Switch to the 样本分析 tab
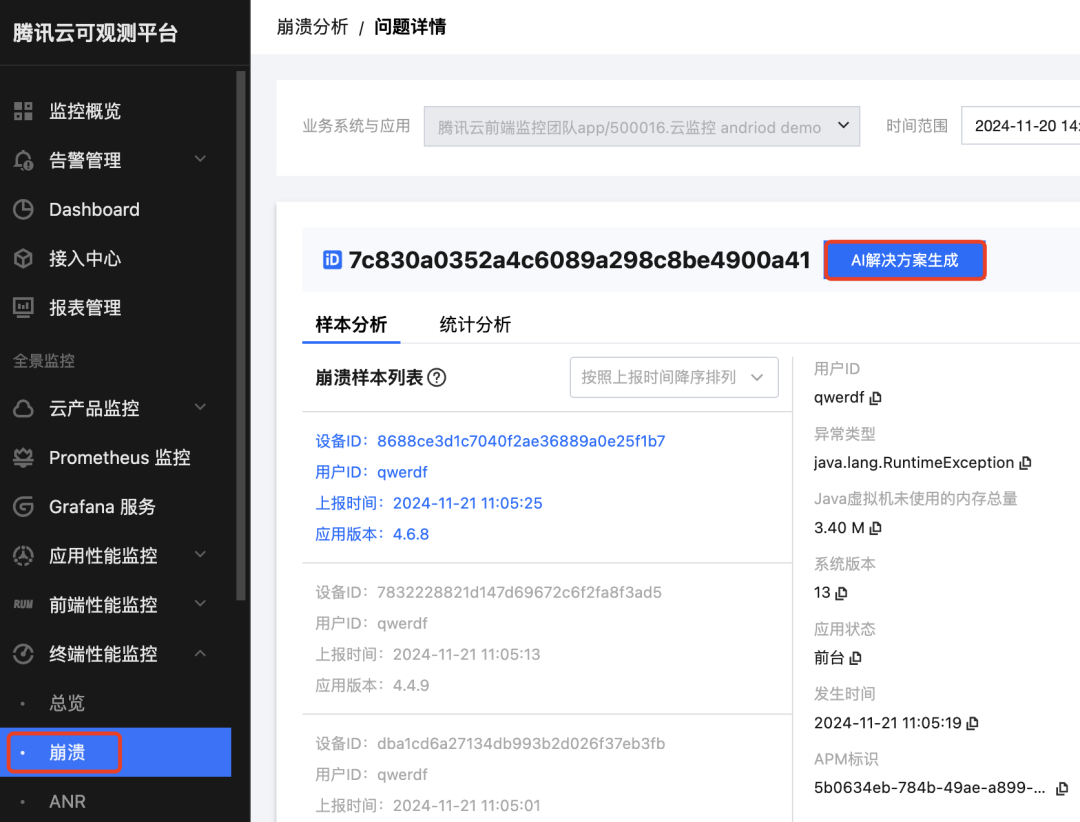Image resolution: width=1080 pixels, height=822 pixels. click(x=351, y=325)
